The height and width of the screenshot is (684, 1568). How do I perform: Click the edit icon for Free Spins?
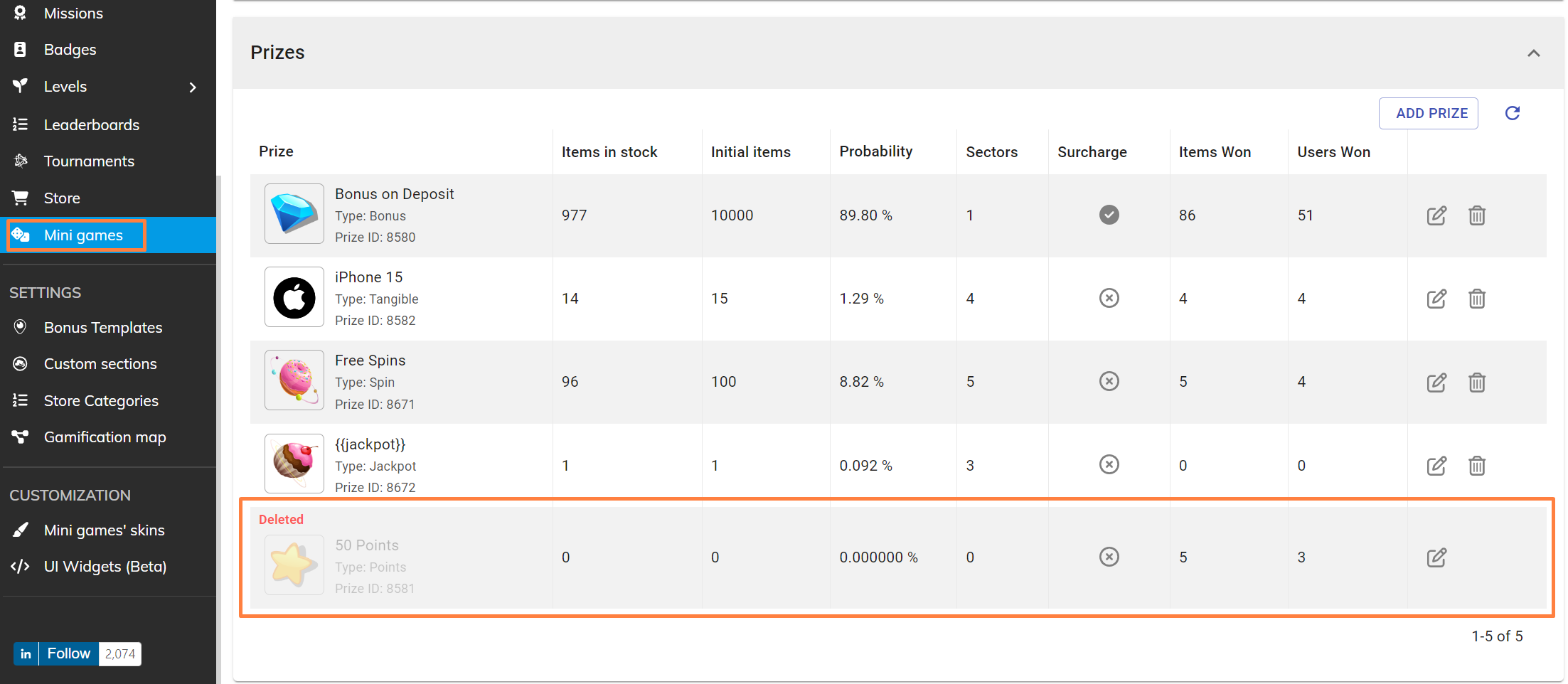[1436, 383]
